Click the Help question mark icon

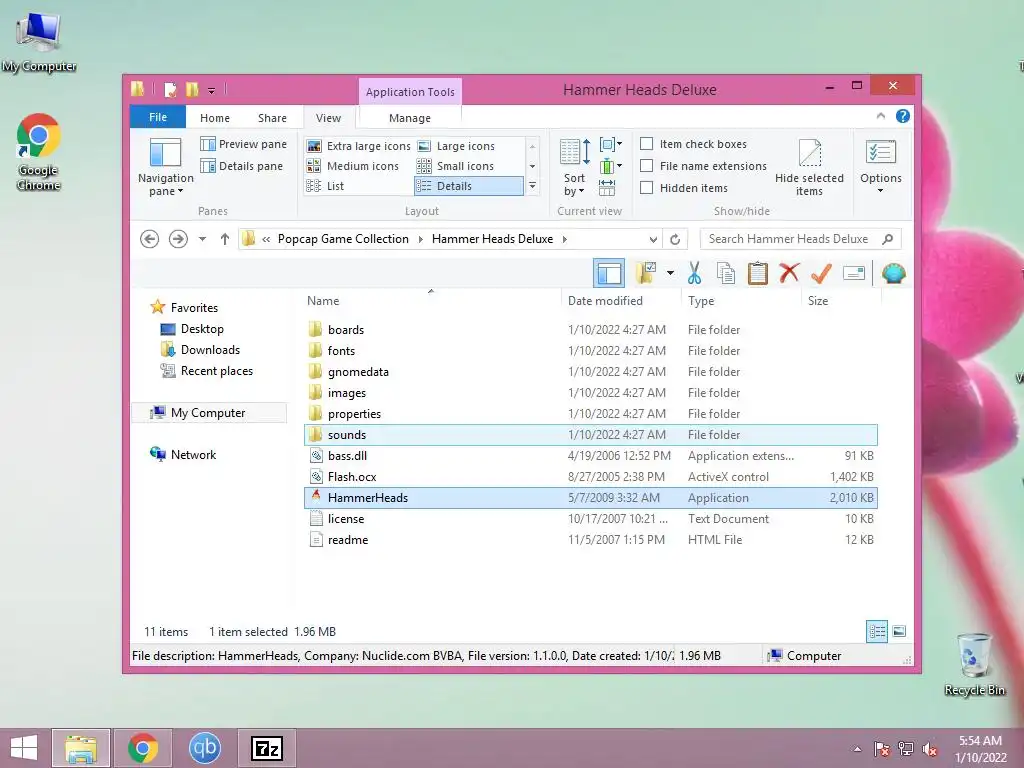(x=903, y=116)
